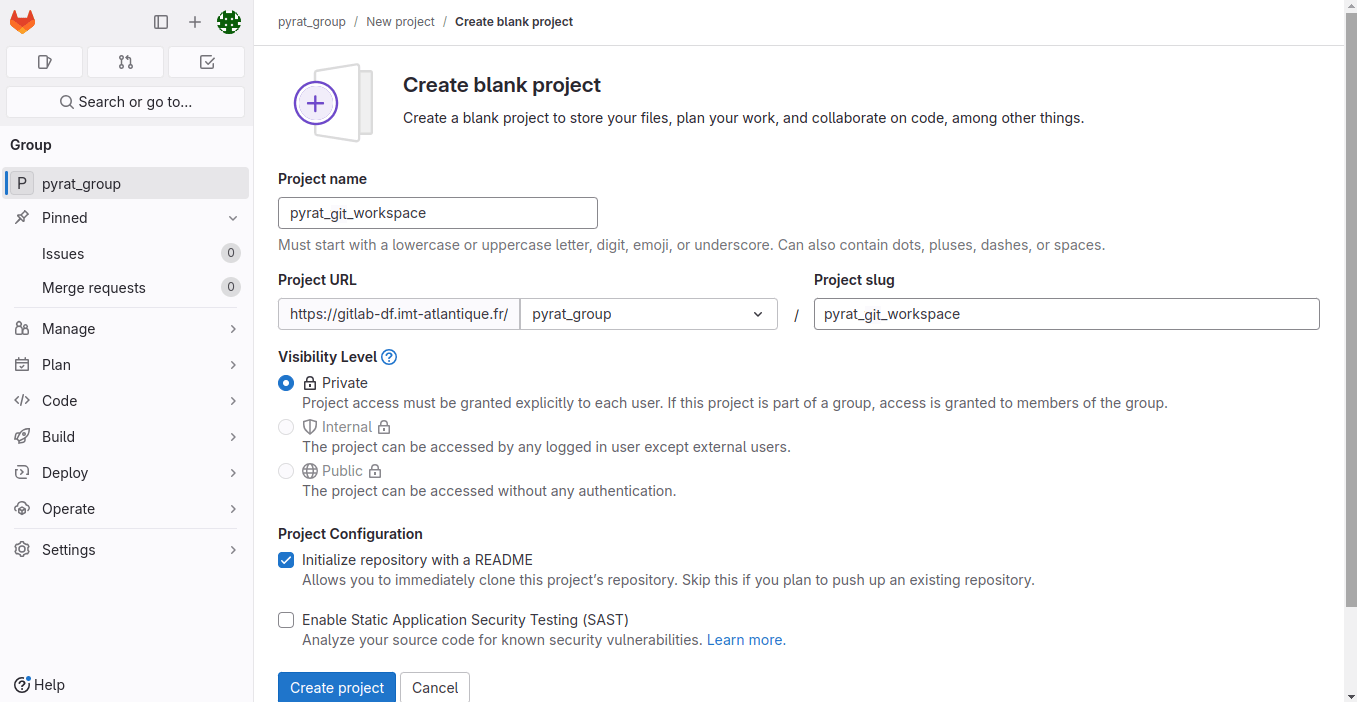Open the merge requests icon shortcut

(x=125, y=62)
